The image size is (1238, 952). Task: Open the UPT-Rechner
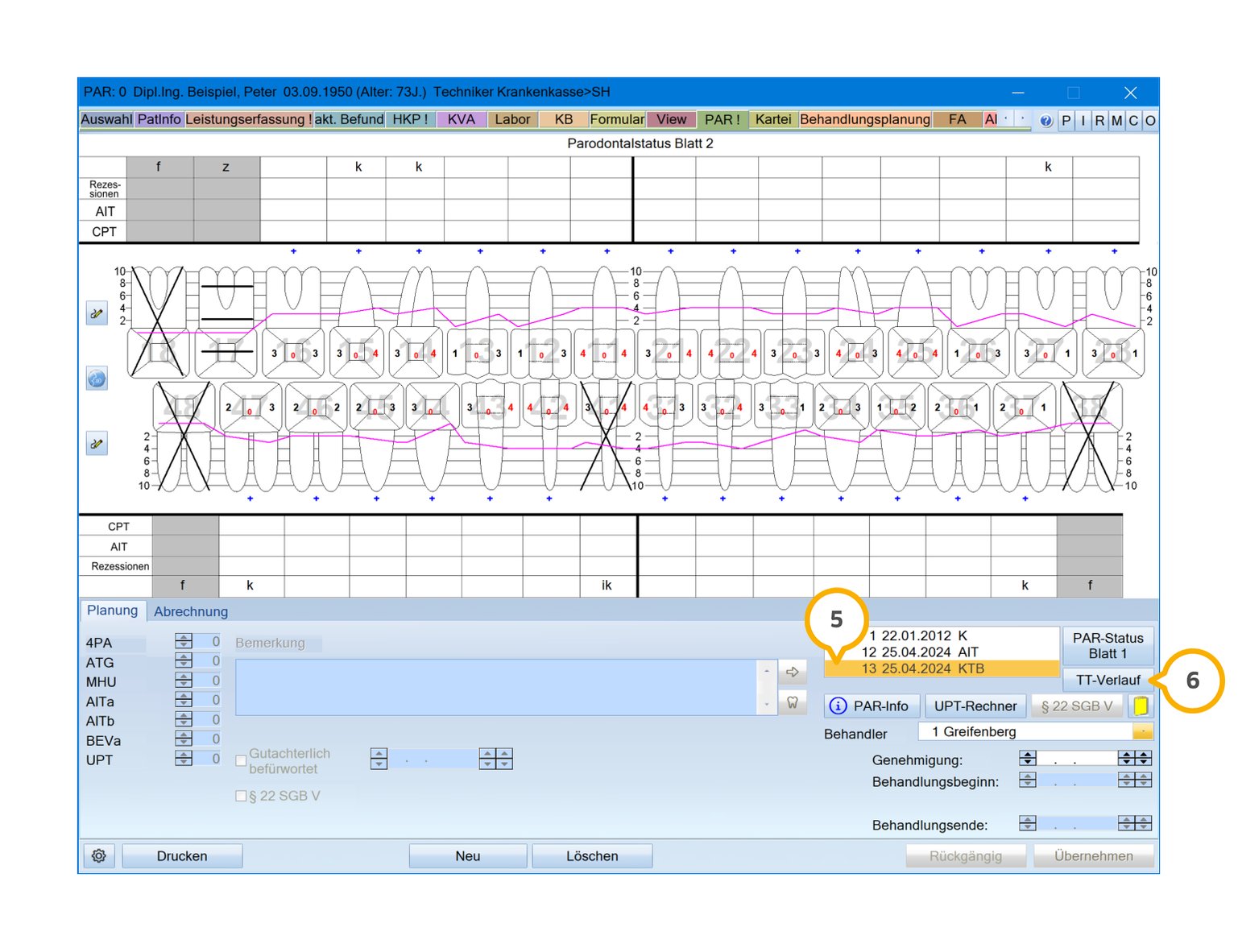pyautogui.click(x=975, y=706)
